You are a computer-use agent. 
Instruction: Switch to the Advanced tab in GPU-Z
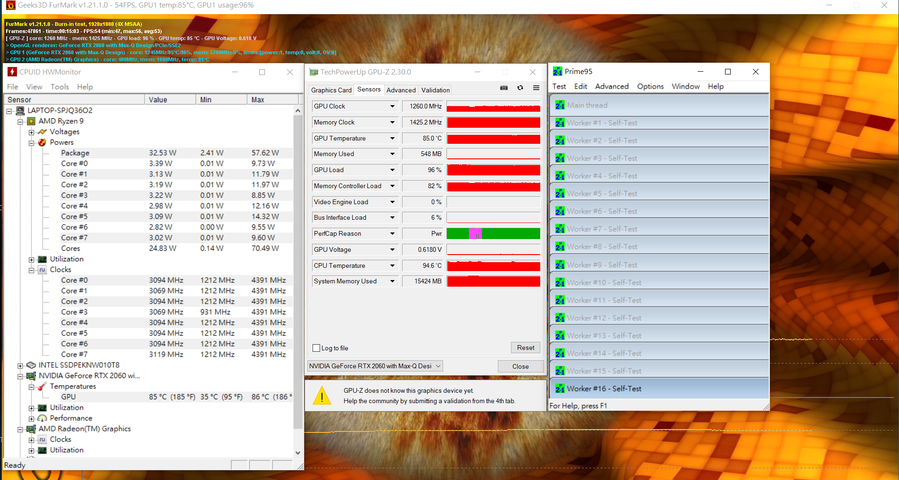[x=401, y=90]
